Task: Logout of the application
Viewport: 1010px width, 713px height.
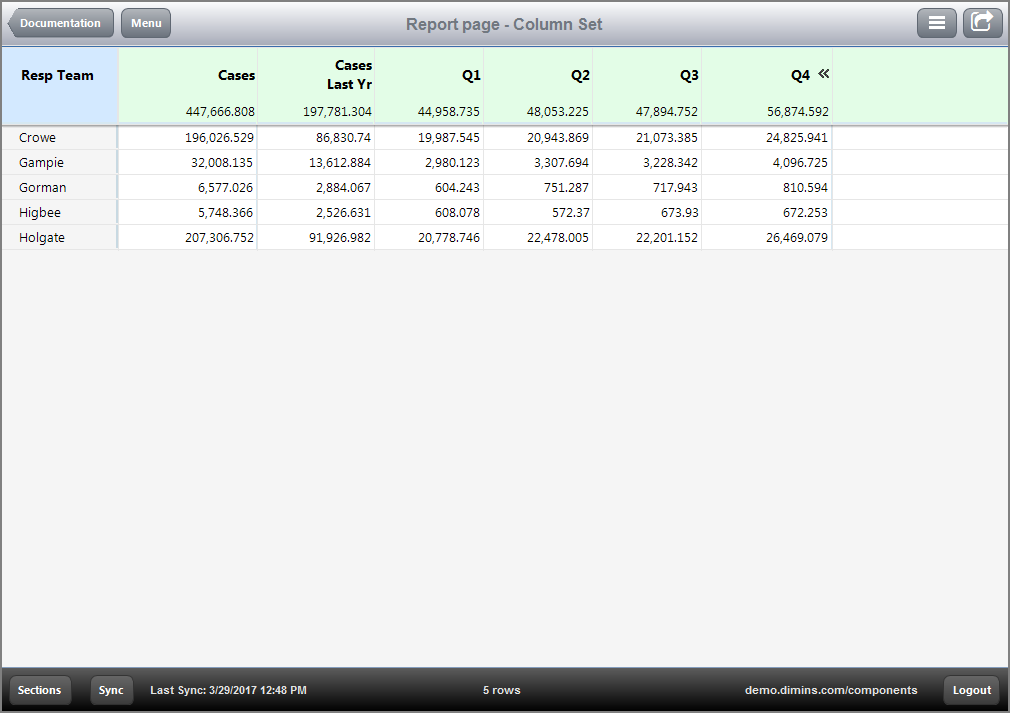Action: point(971,690)
